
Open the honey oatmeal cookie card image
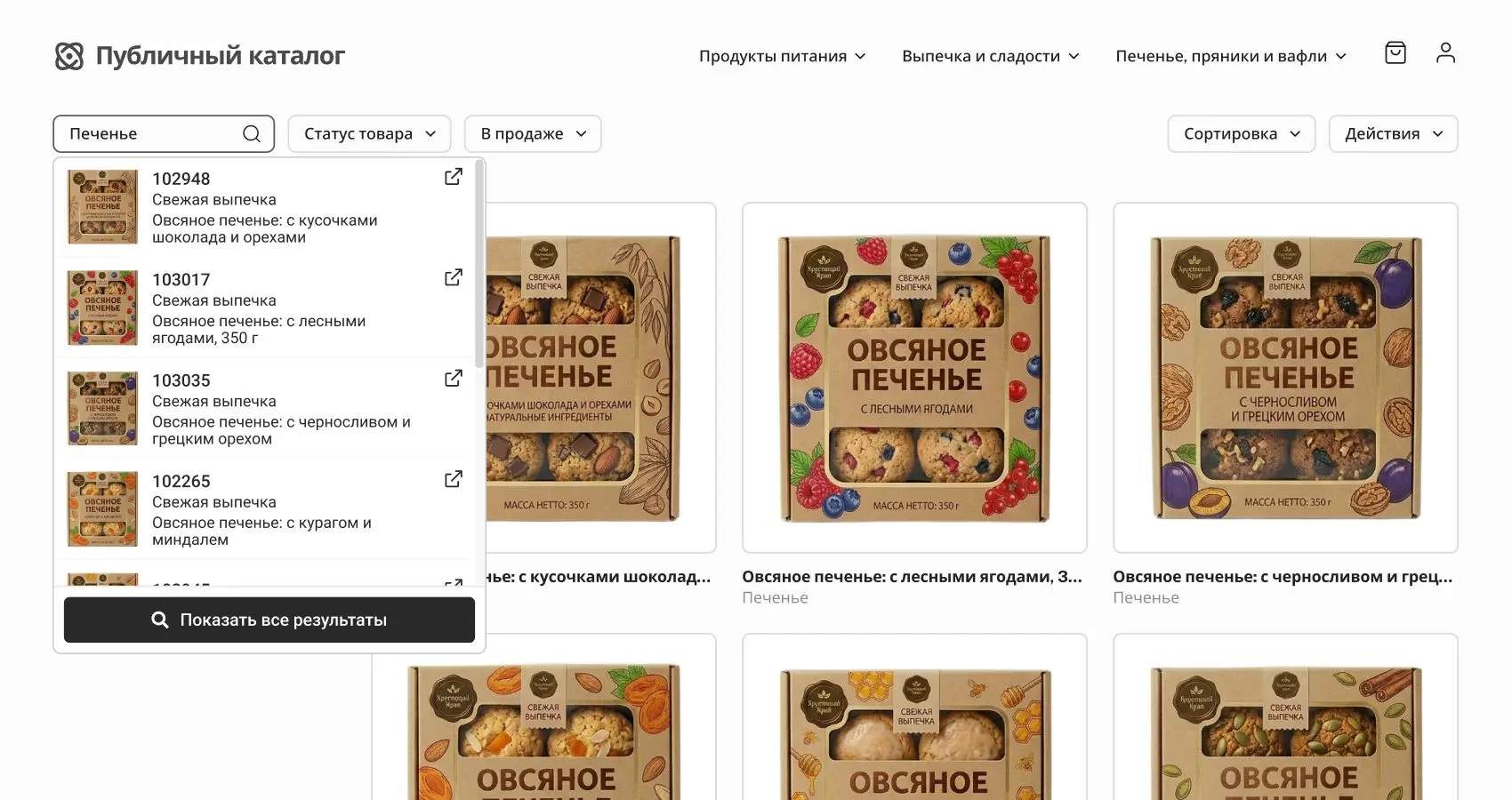pos(914,716)
